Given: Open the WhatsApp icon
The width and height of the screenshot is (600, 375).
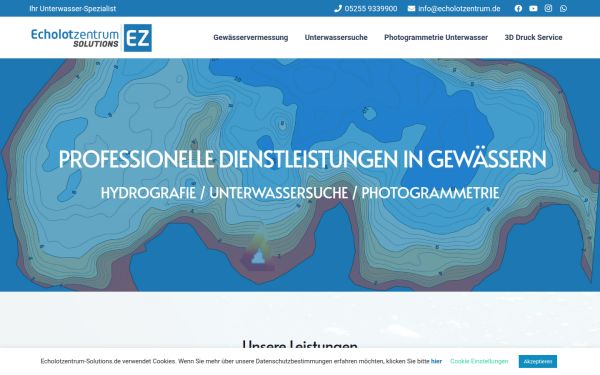Looking at the screenshot, I should coord(563,8).
